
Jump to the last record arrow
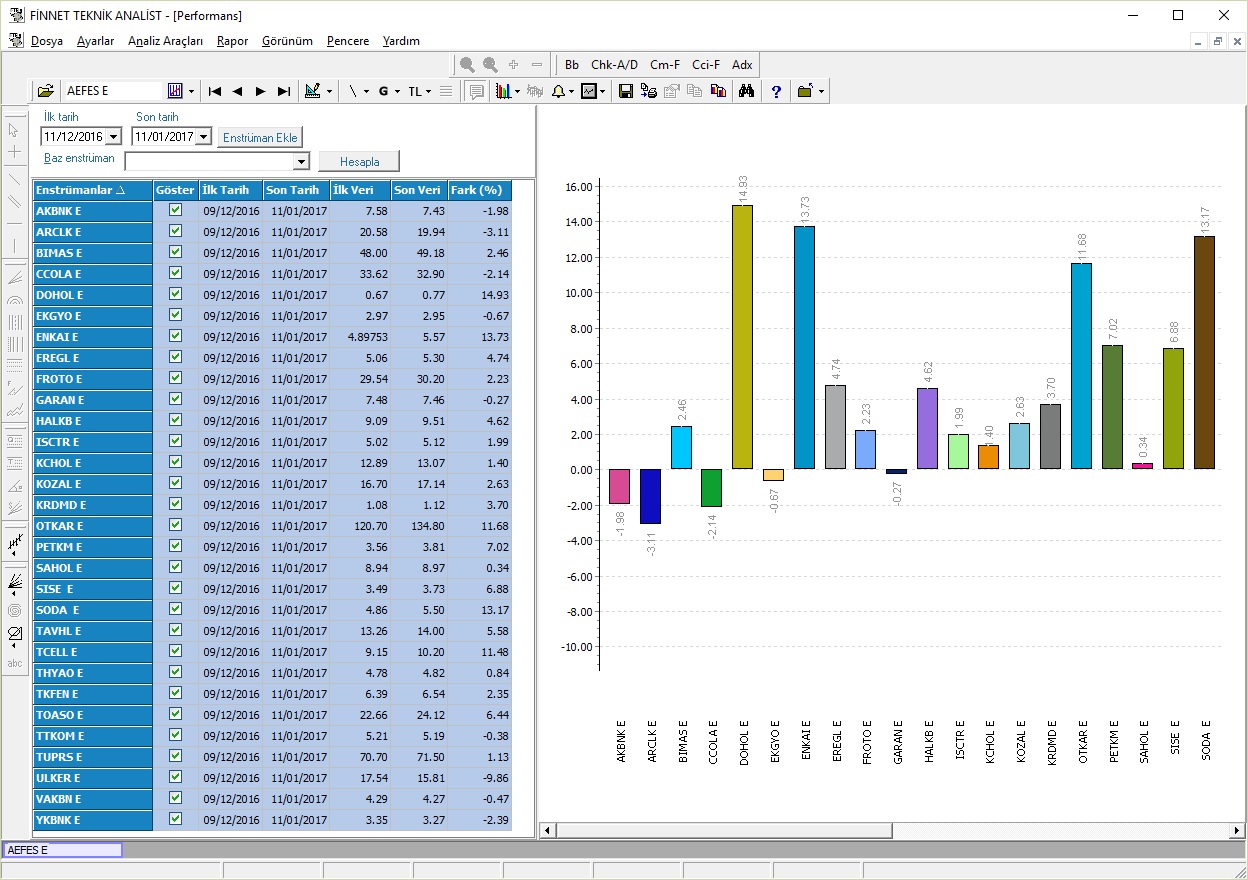click(284, 91)
